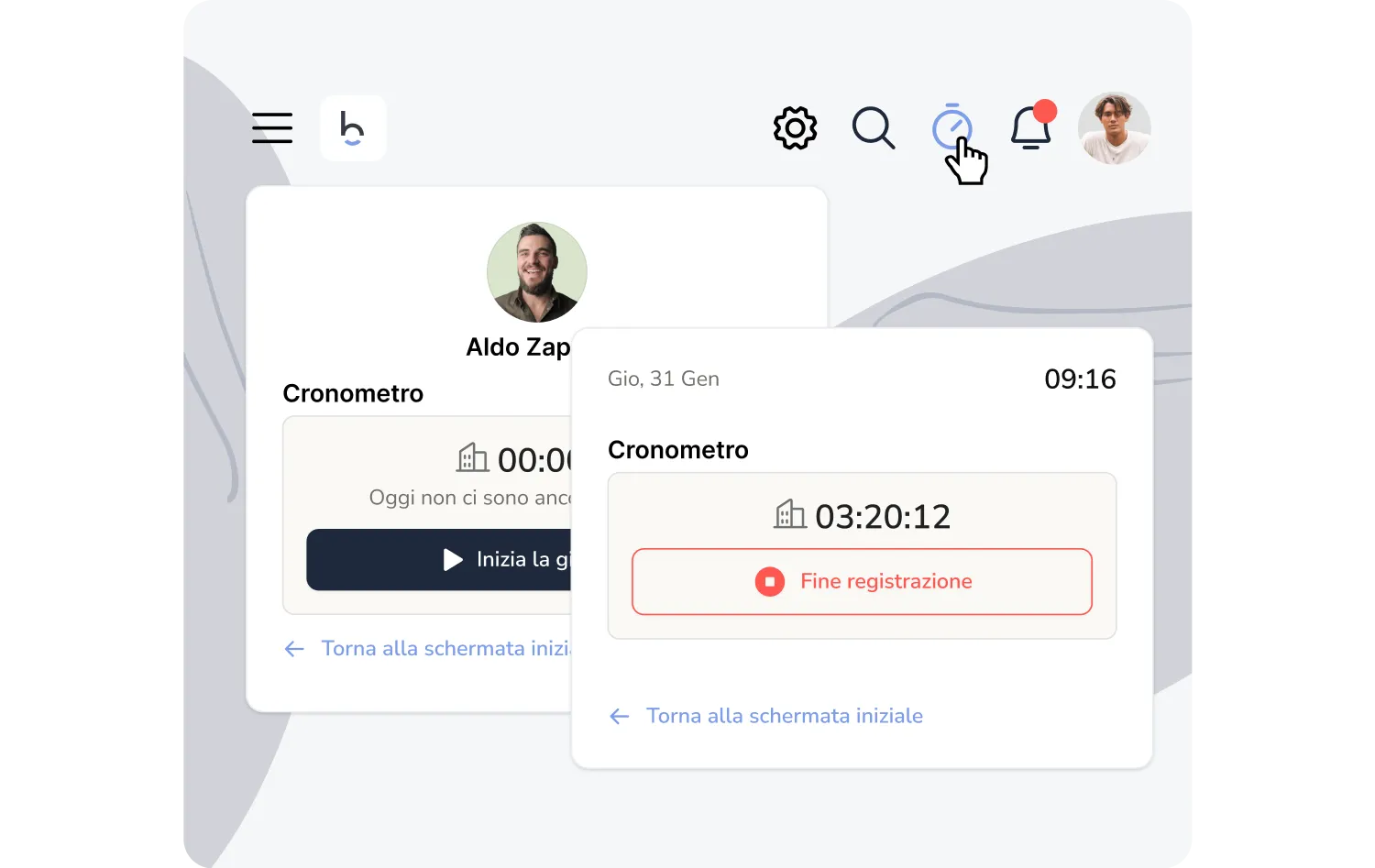This screenshot has width=1375, height=868.
Task: Click the building icon beside 00:0…
Action: click(473, 457)
